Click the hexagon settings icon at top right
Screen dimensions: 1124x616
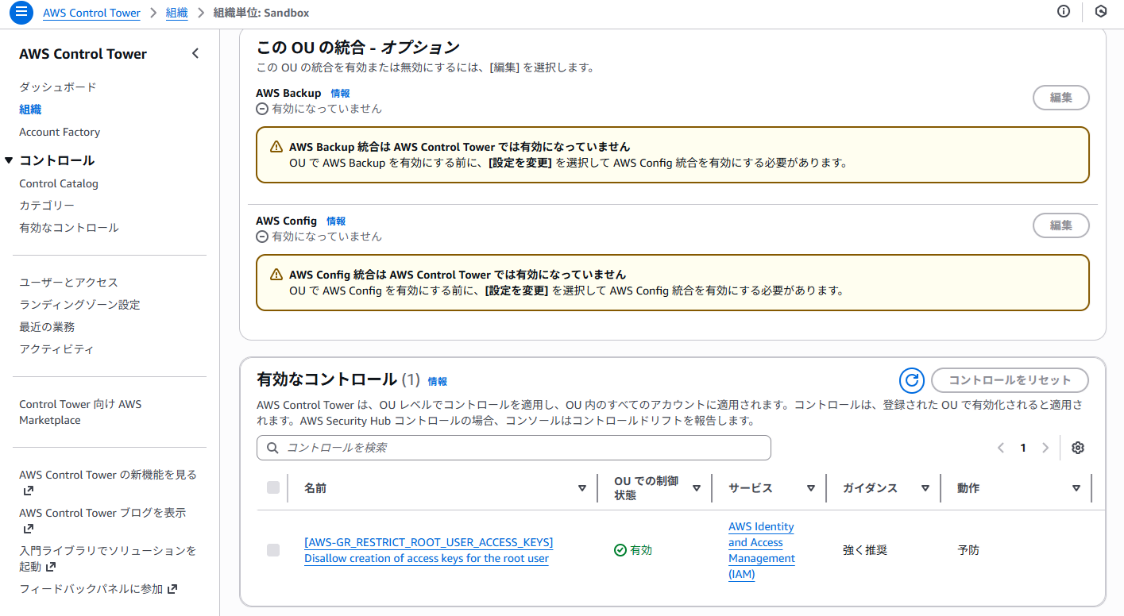click(x=1101, y=12)
